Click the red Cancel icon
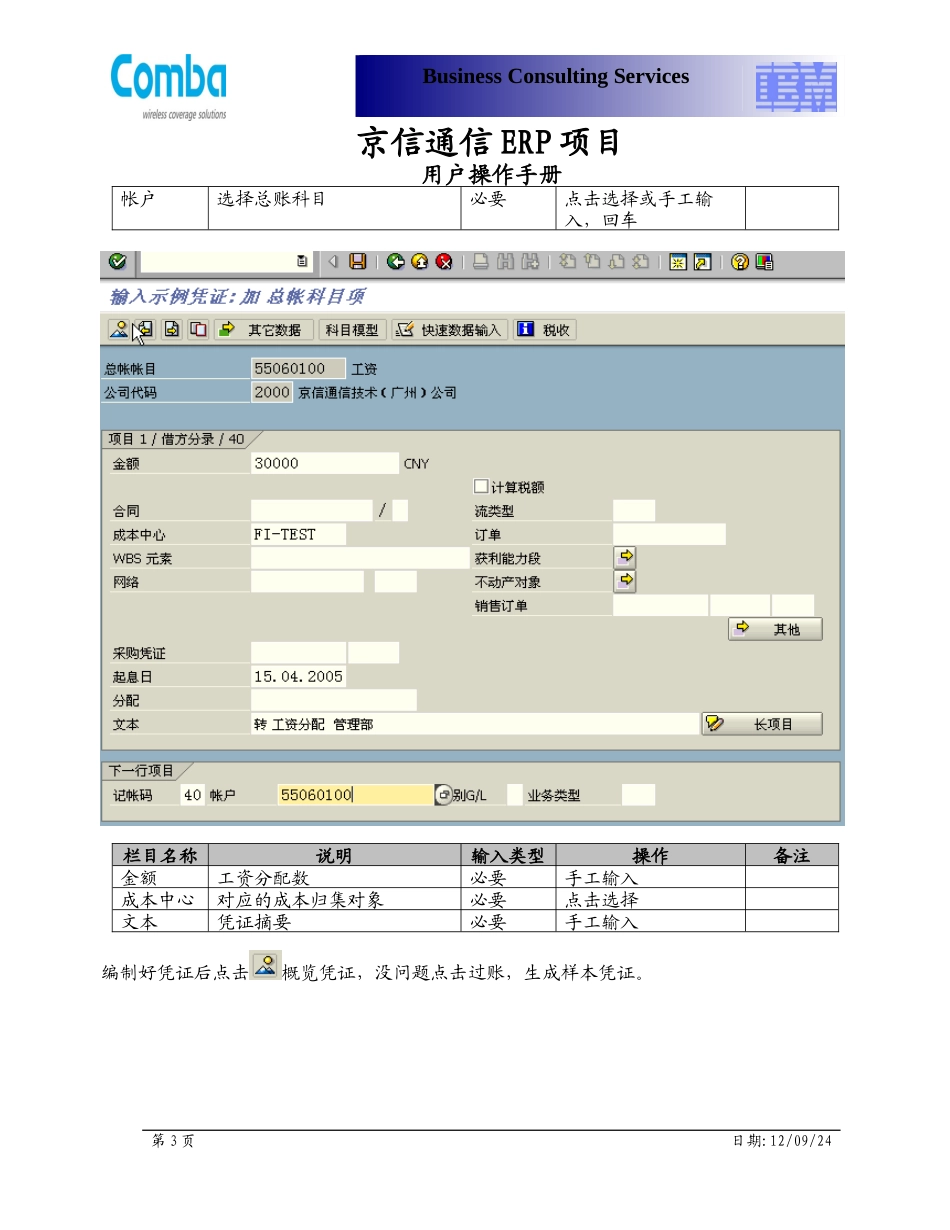The height and width of the screenshot is (1230, 950). click(x=444, y=262)
